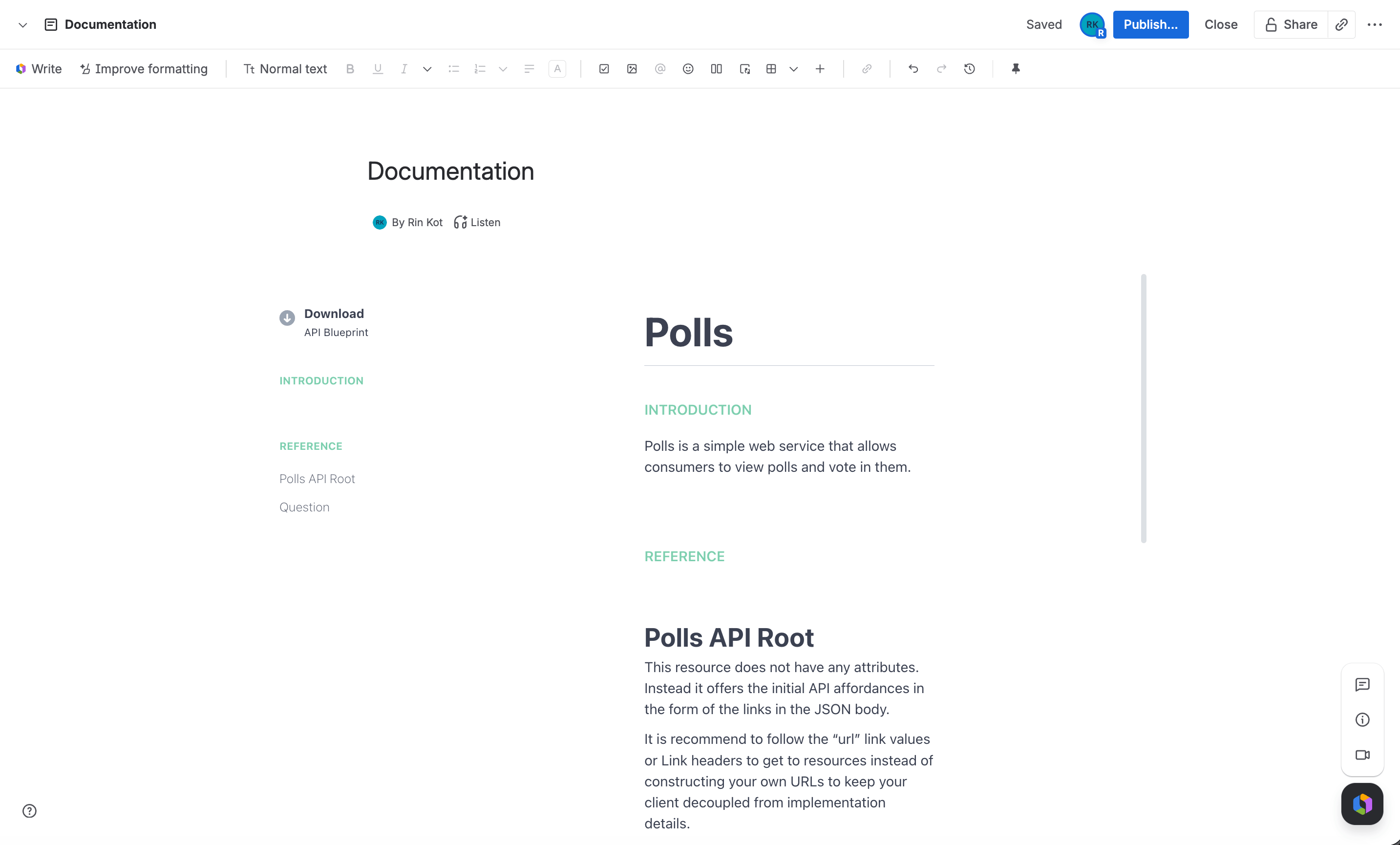Viewport: 1400px width, 845px height.
Task: Click the Documentation page title field
Action: coord(450,171)
